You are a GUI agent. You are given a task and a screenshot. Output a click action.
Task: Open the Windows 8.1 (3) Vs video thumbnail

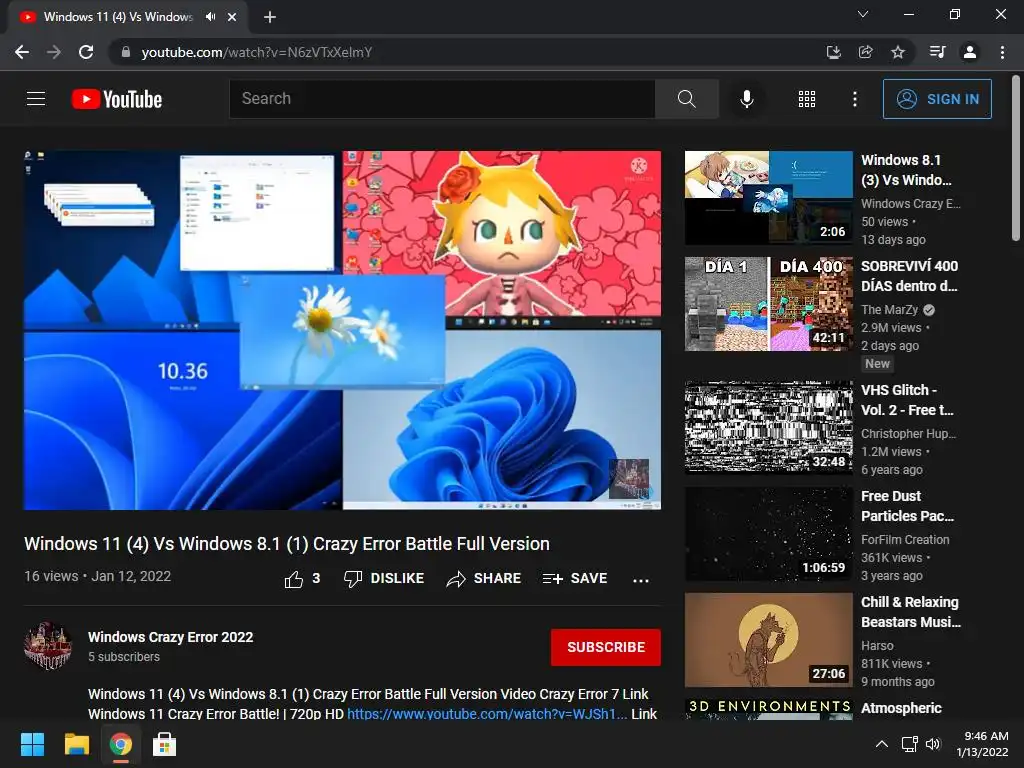tap(769, 197)
